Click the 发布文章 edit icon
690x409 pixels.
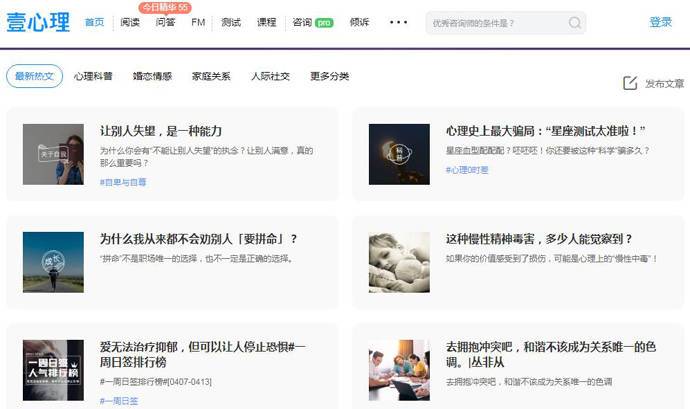point(630,83)
